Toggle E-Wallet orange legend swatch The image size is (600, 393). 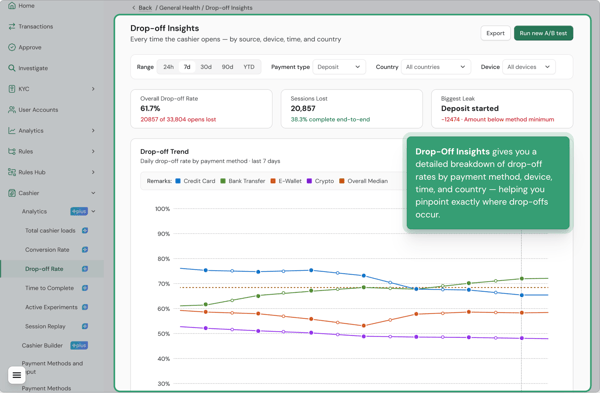pyautogui.click(x=273, y=181)
